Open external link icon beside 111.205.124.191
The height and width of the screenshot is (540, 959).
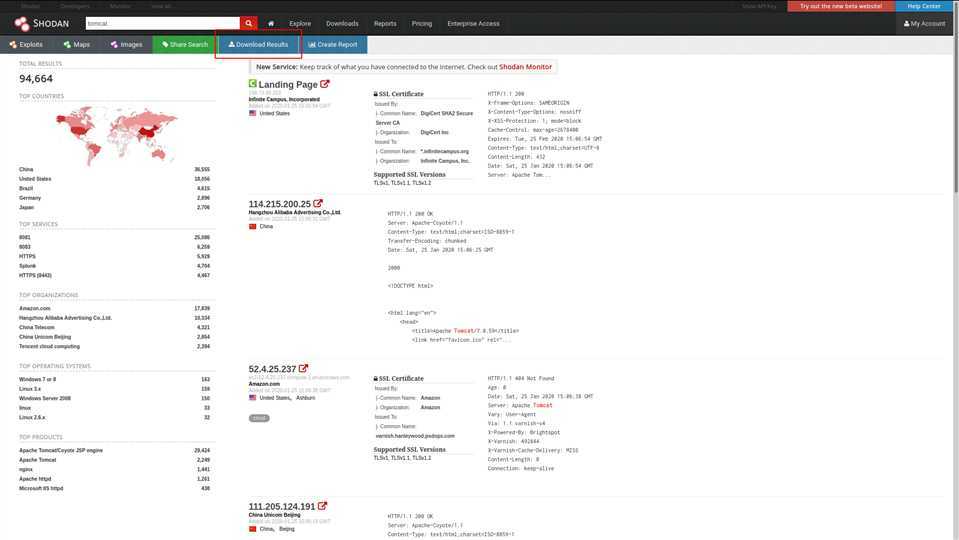click(322, 506)
